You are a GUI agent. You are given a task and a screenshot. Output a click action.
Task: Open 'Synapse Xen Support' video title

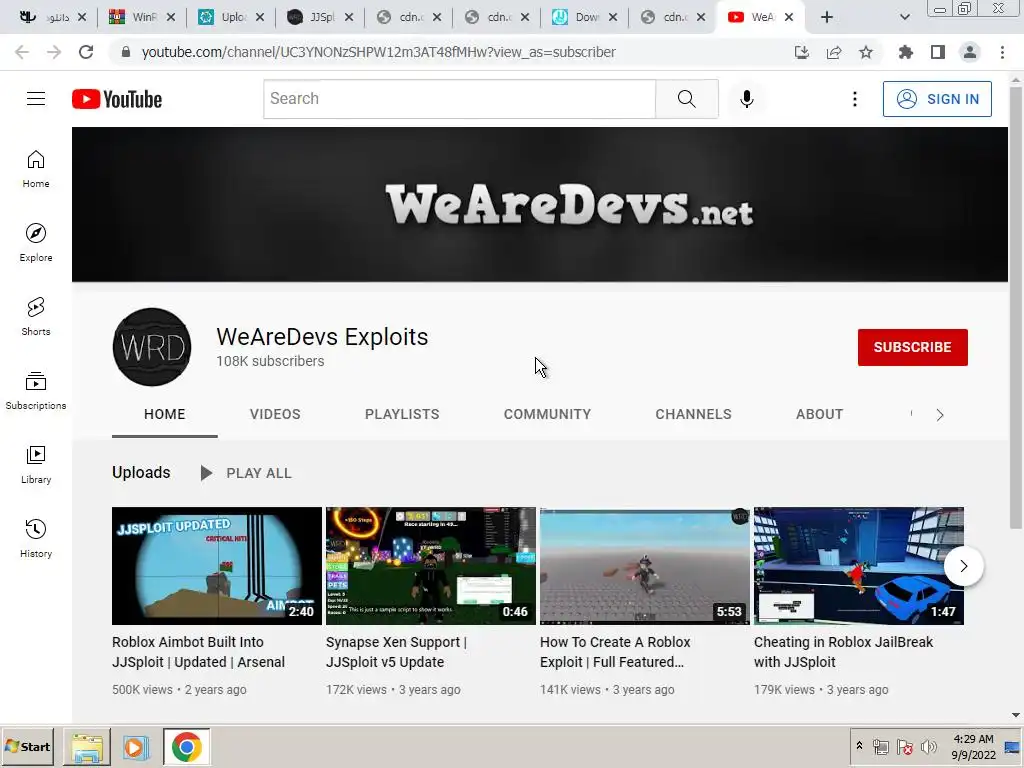pyautogui.click(x=396, y=652)
